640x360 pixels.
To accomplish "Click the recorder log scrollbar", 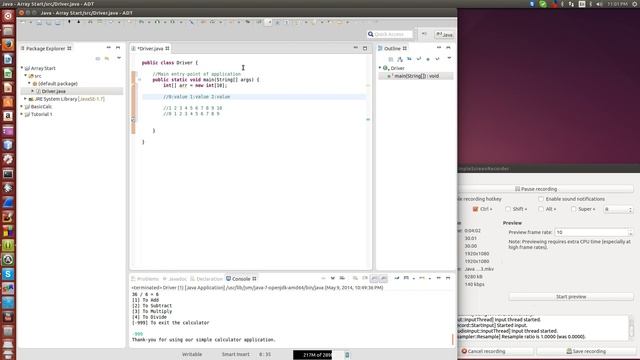I will (x=631, y=328).
